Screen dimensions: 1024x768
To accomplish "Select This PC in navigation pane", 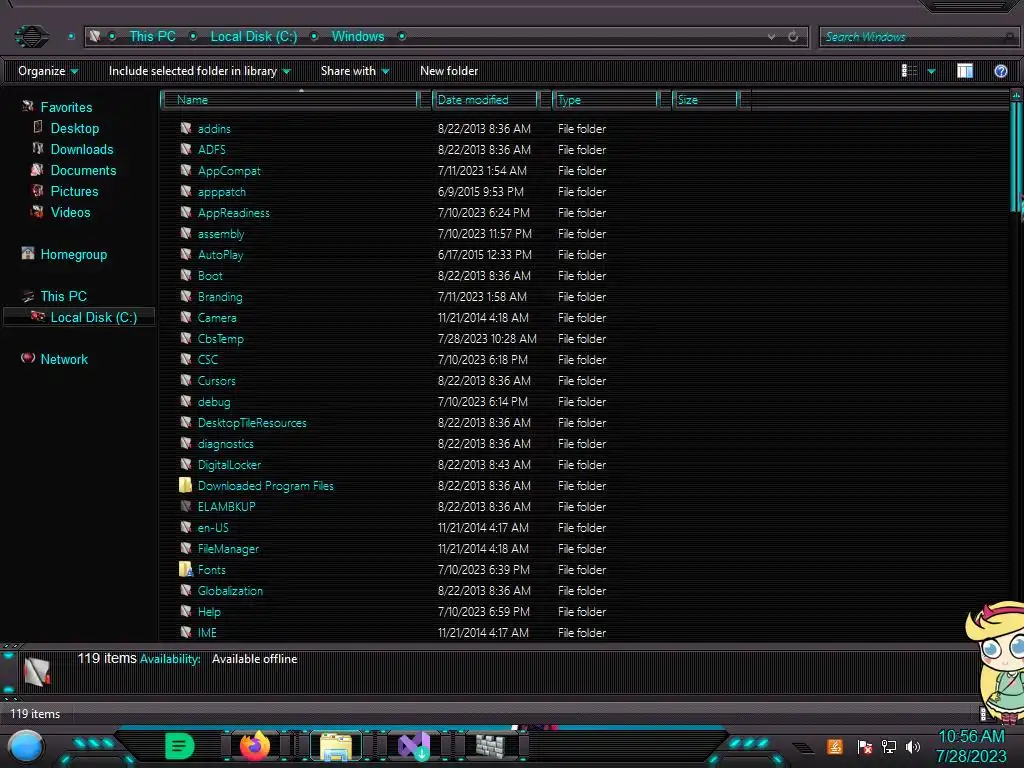I will [x=63, y=296].
